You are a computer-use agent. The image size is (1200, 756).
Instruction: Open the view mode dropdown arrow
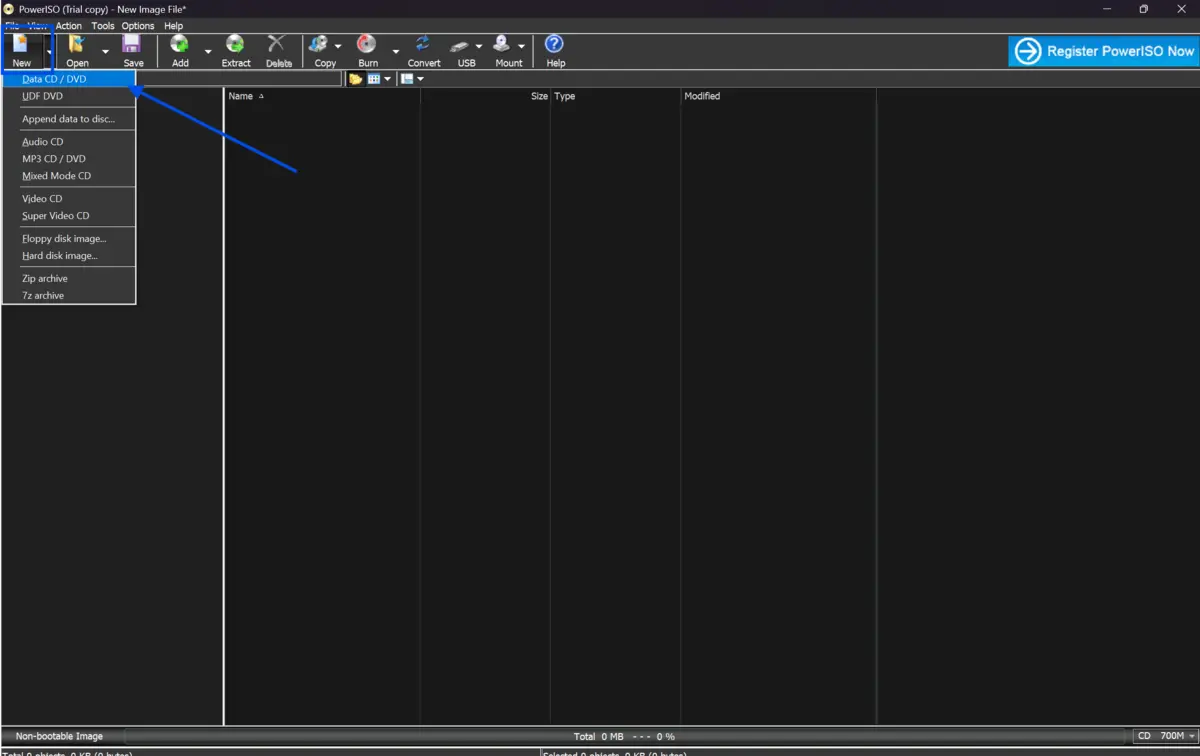(x=387, y=79)
